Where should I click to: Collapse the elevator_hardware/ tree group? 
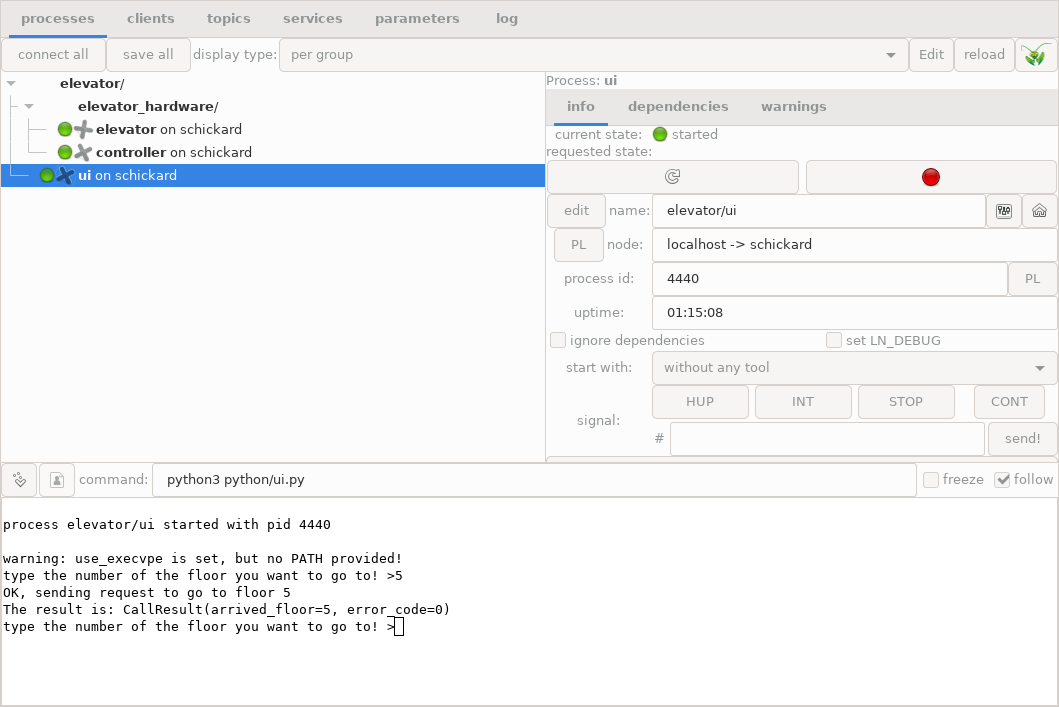pyautogui.click(x=29, y=107)
